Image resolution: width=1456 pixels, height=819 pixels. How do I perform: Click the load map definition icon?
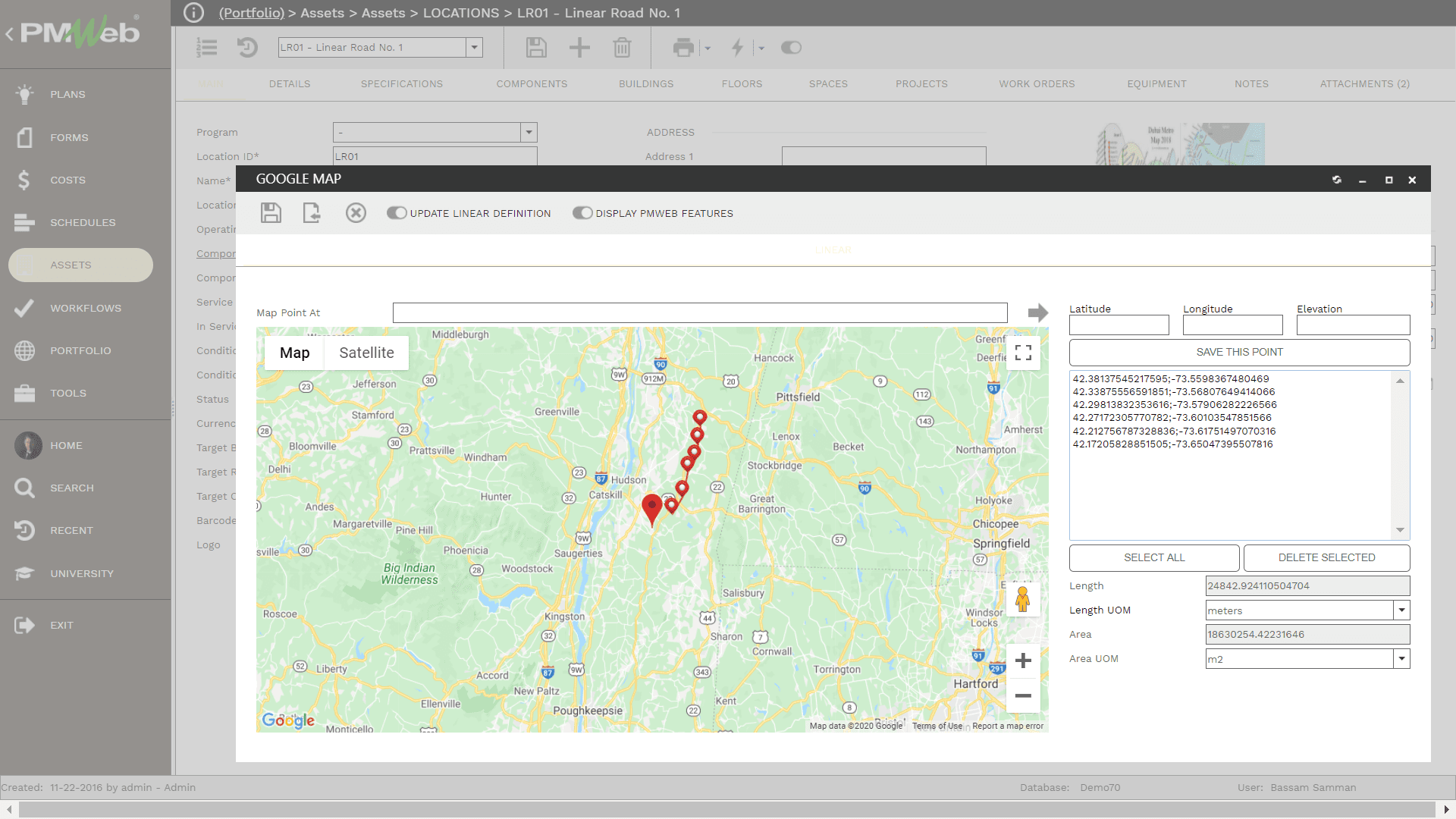click(312, 213)
